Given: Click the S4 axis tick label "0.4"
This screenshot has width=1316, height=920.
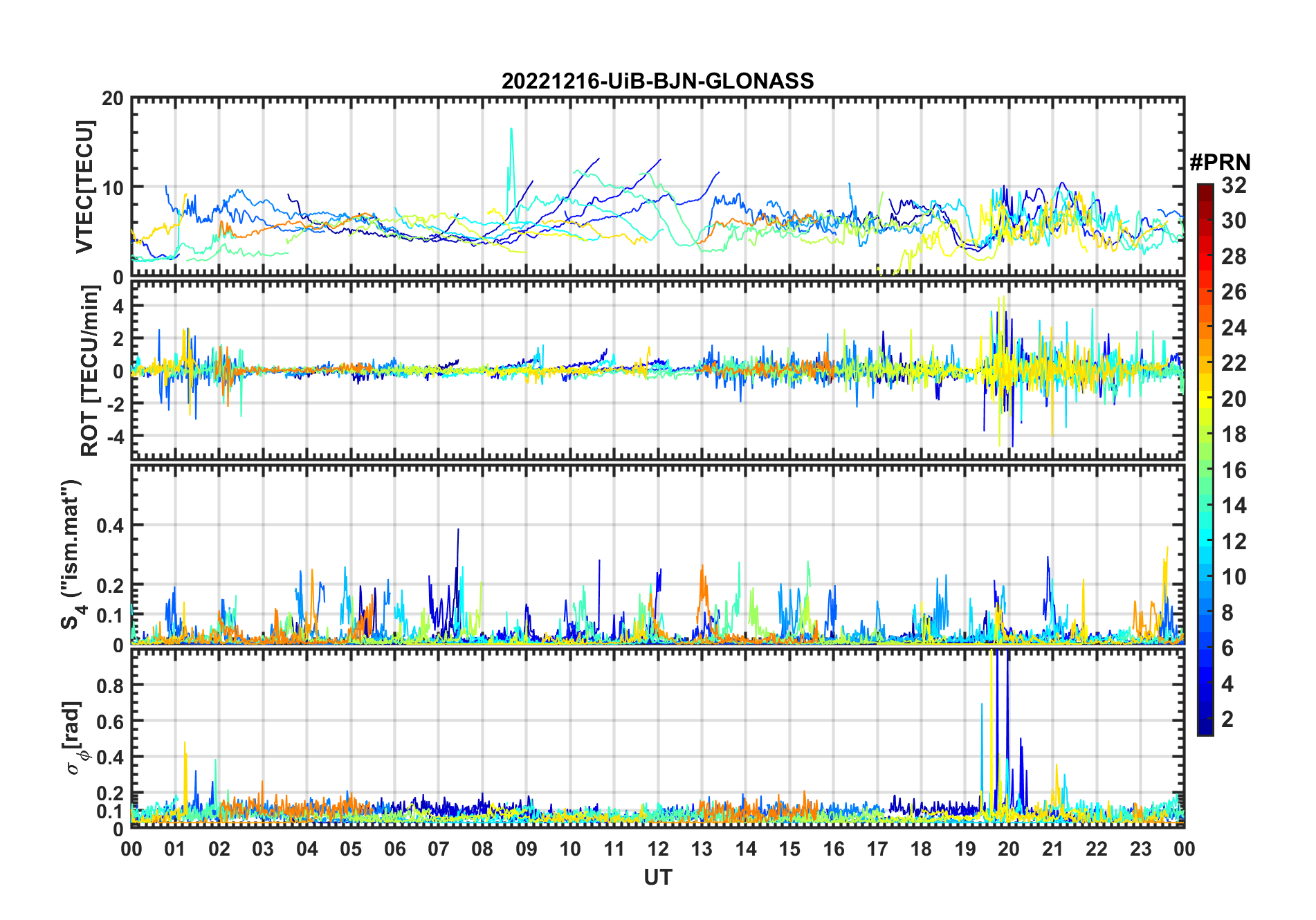Looking at the screenshot, I should (111, 526).
